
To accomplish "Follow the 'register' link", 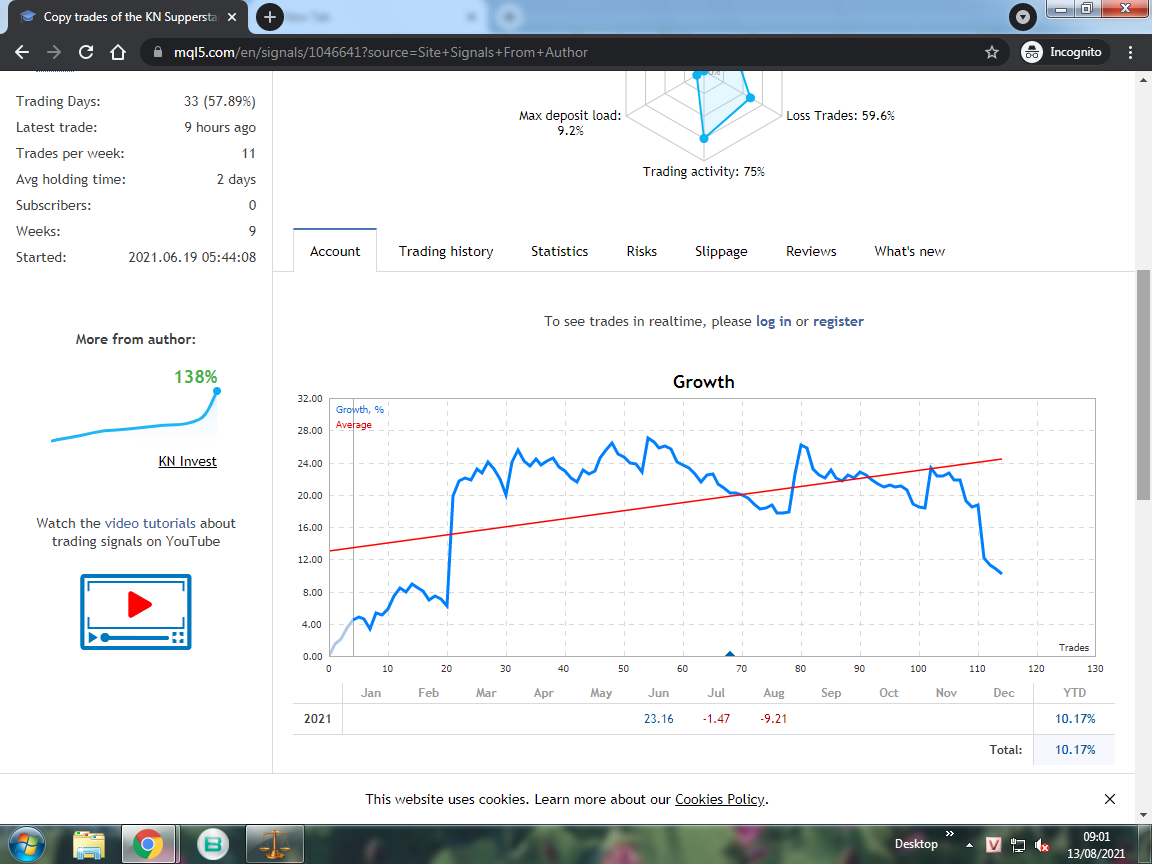I will tap(838, 321).
